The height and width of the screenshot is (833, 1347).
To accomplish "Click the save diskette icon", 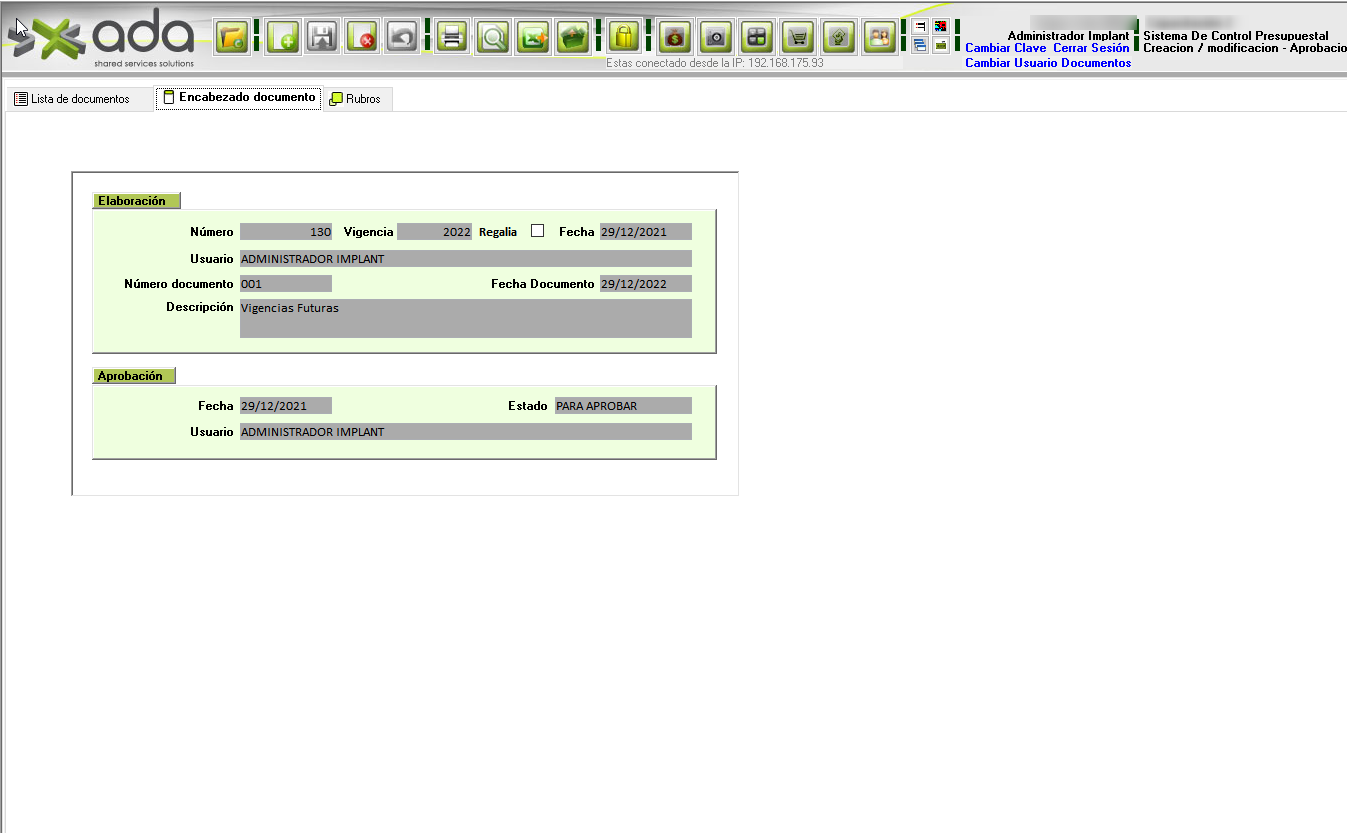I will point(322,38).
